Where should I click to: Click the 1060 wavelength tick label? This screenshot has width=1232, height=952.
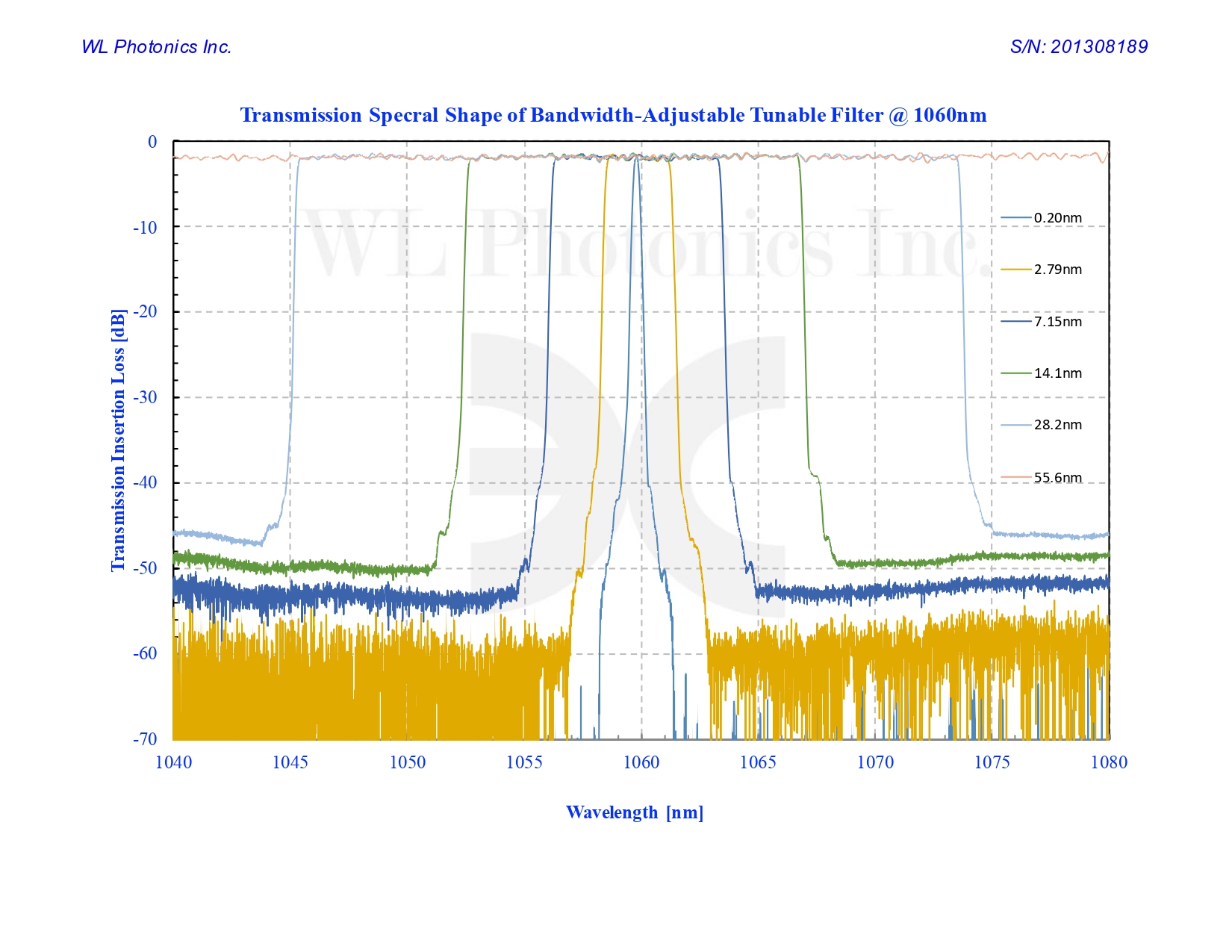tap(642, 763)
